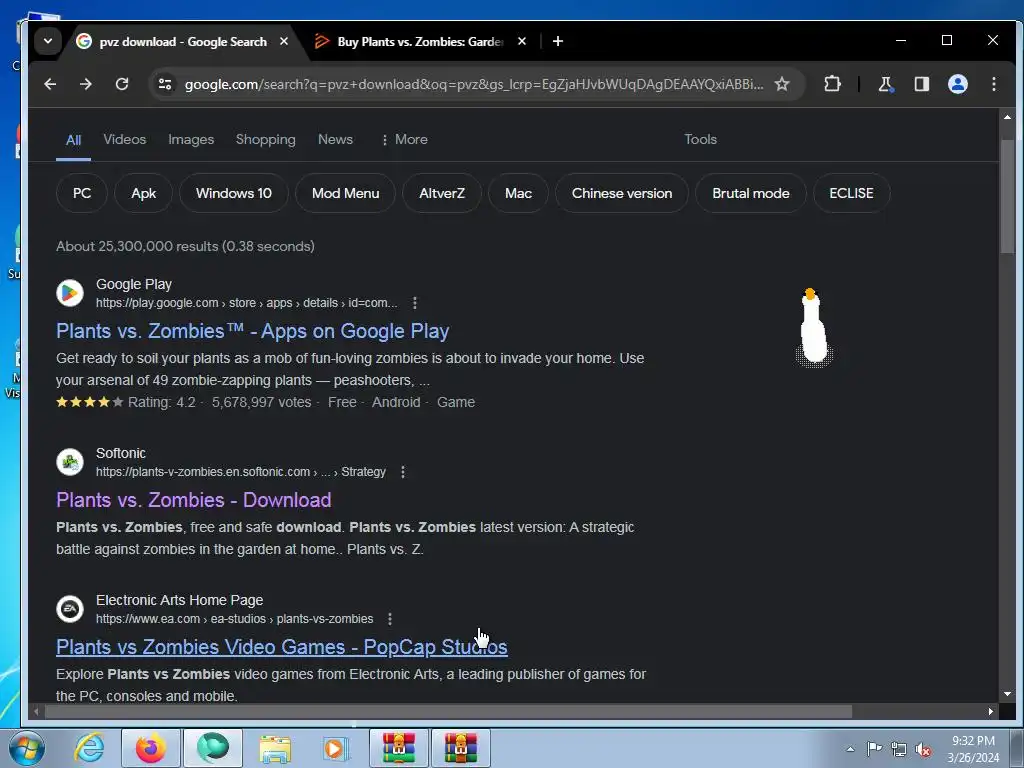1024x768 pixels.
Task: Reload the current page
Action: 121,84
